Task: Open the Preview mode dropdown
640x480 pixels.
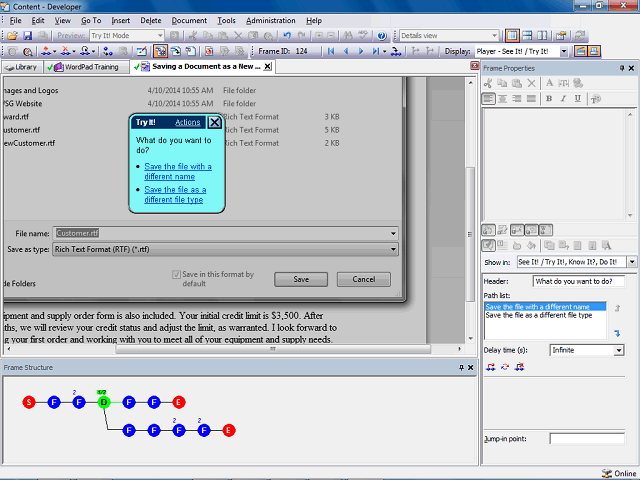Action: click(160, 36)
